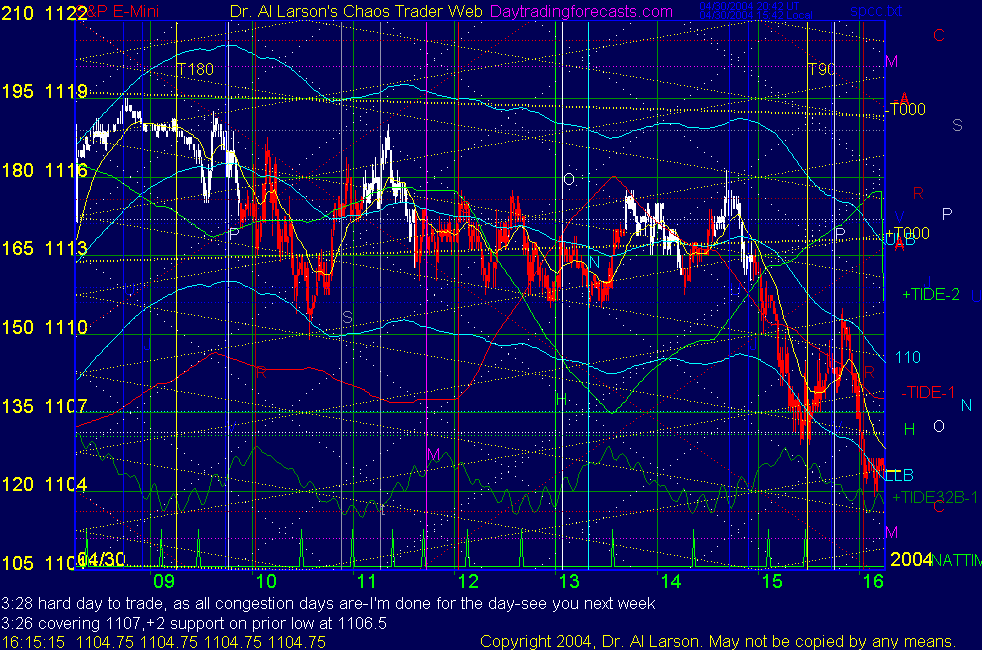The height and width of the screenshot is (650, 982).
Task: Select the "3:26 covering 1107,+2 support" comment
Action: [x=194, y=624]
